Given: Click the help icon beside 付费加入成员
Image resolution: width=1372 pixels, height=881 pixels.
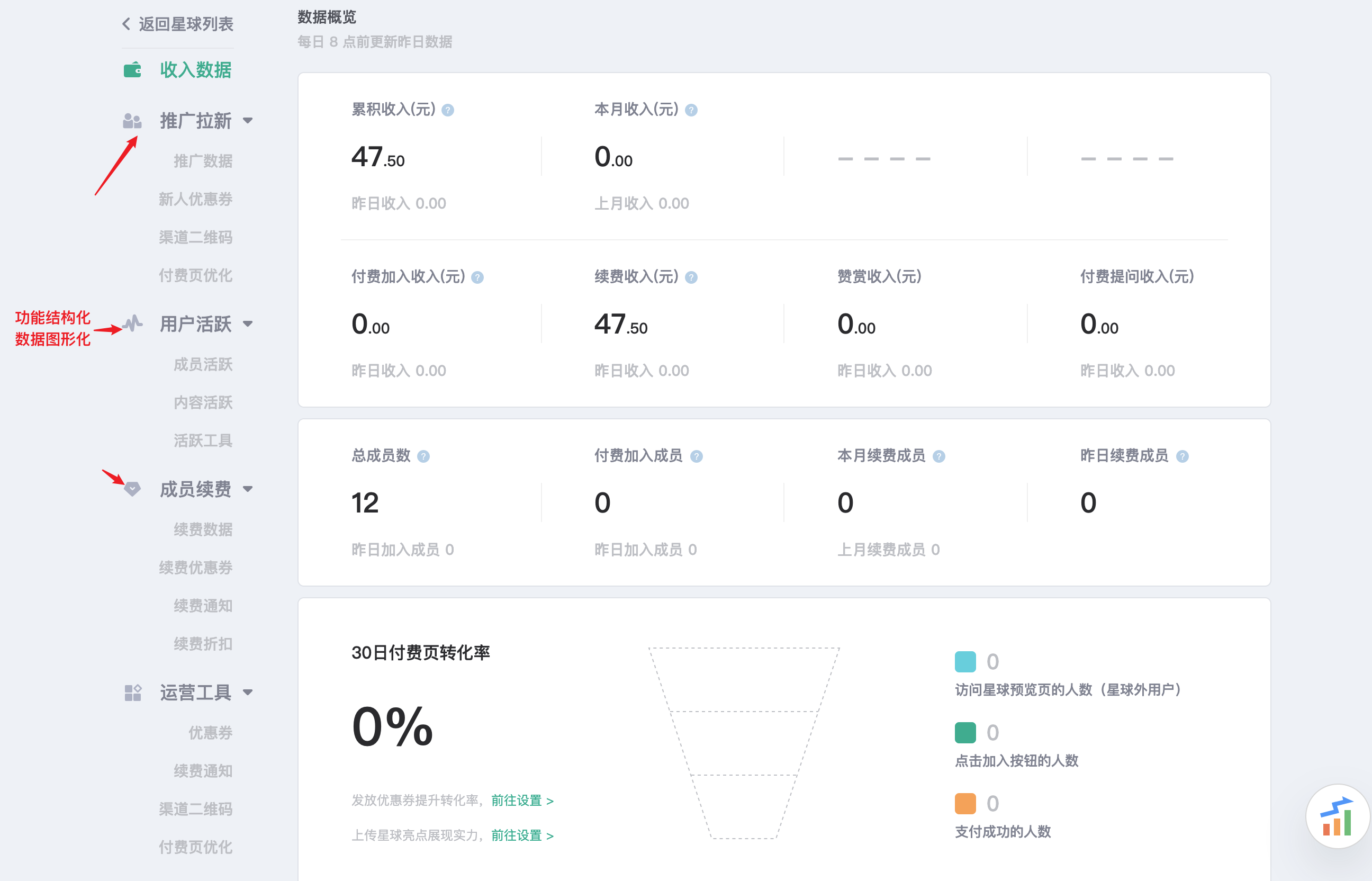Looking at the screenshot, I should coord(696,456).
